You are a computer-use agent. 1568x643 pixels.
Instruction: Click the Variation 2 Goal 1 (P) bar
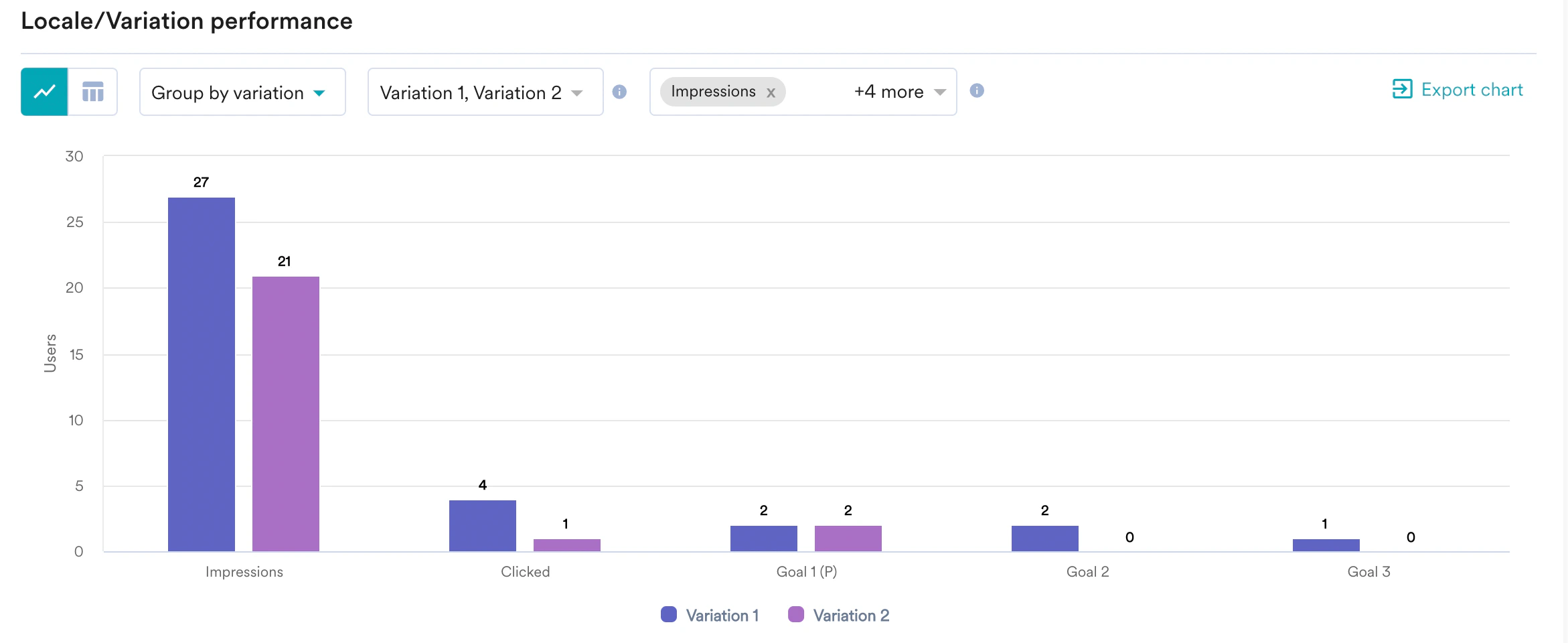pos(848,539)
